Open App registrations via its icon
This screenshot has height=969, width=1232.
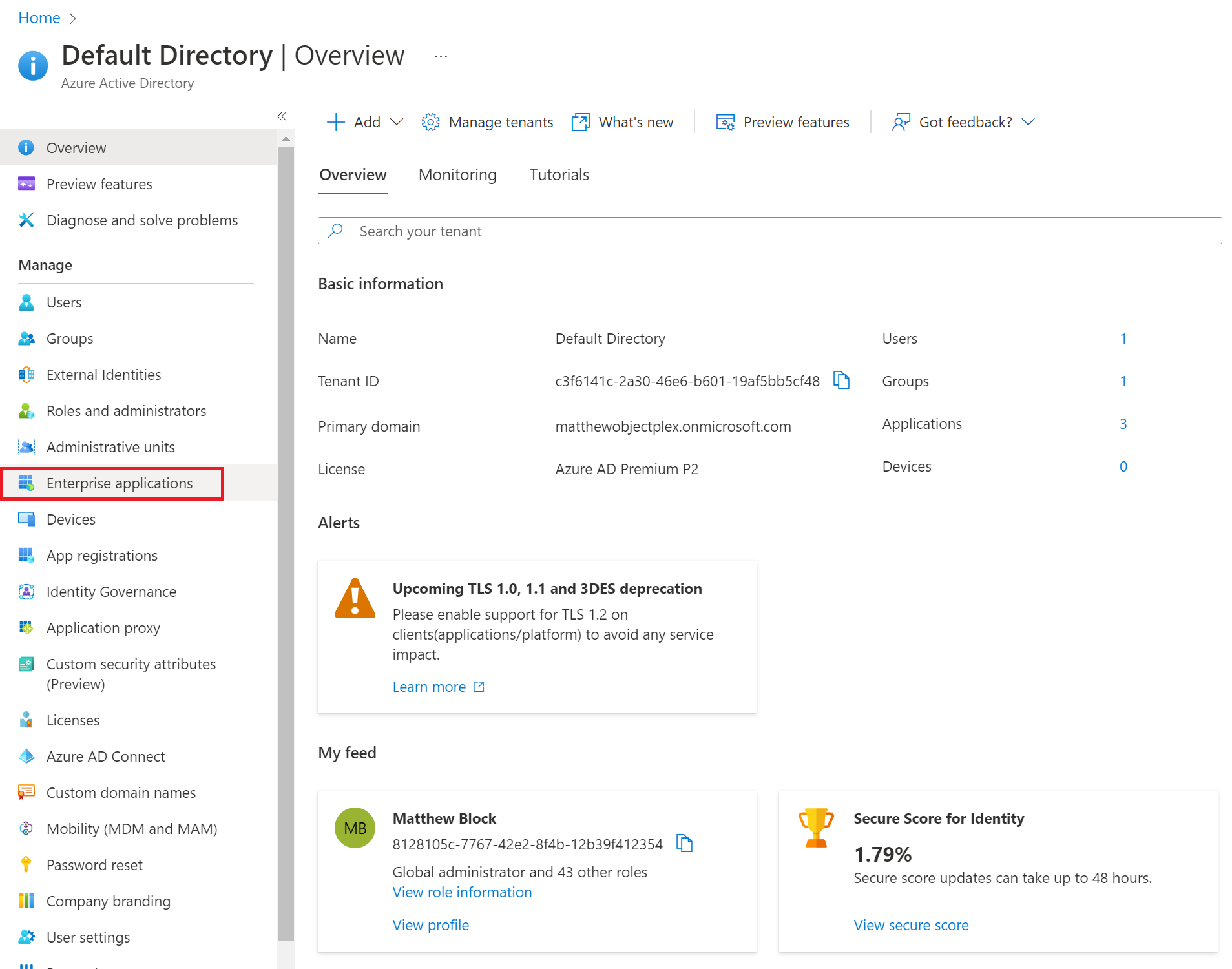coord(26,556)
